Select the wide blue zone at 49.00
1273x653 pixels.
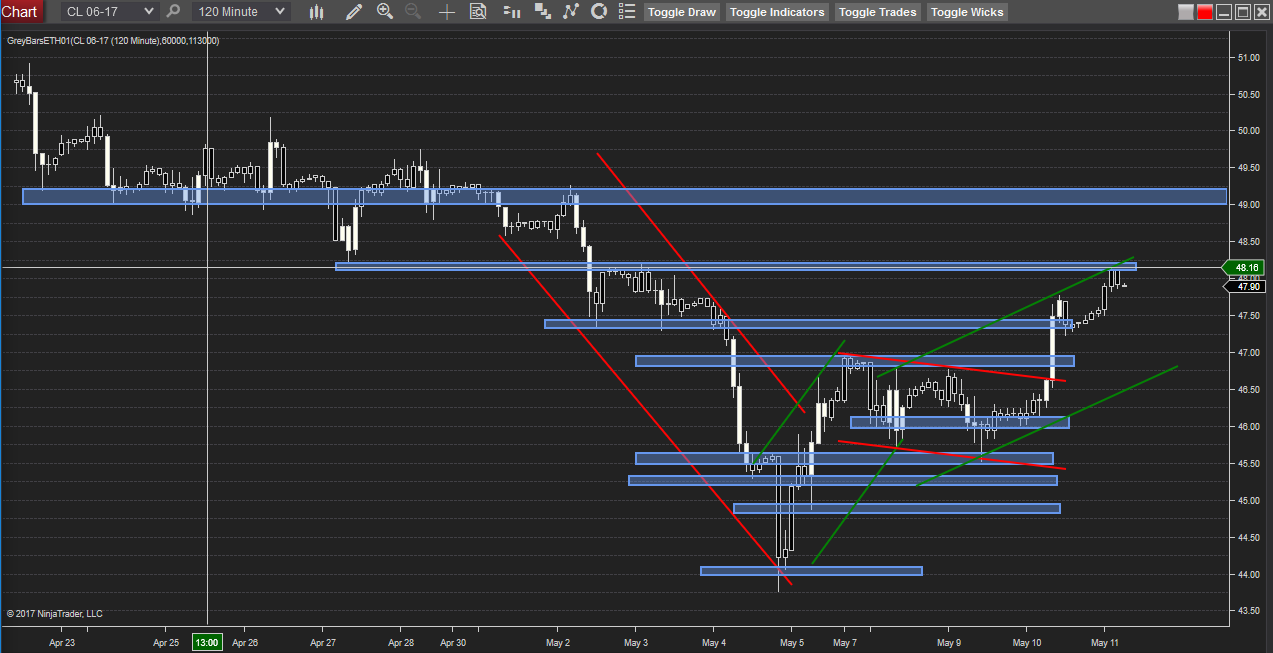click(x=624, y=196)
